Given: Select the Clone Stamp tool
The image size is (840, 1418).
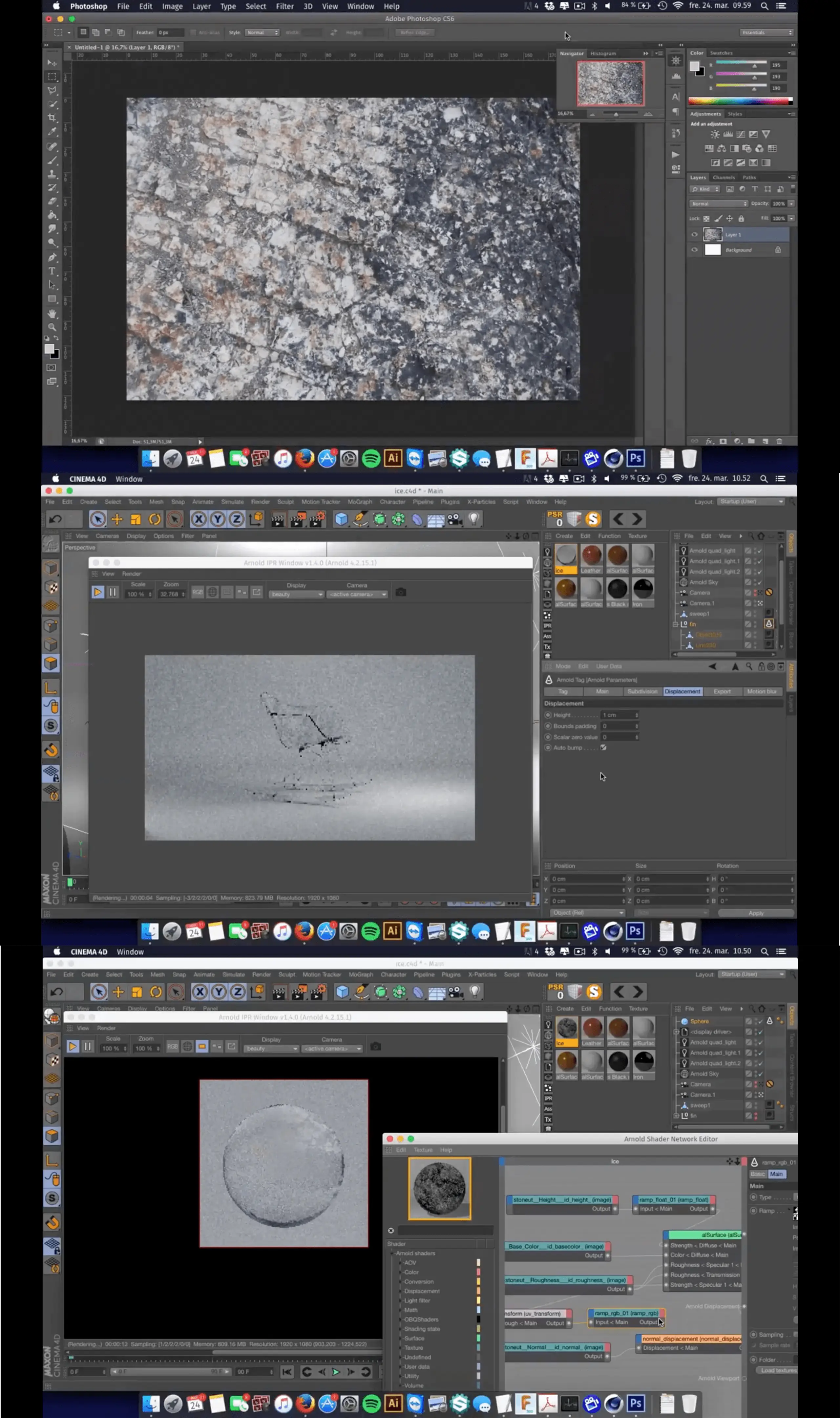Looking at the screenshot, I should 52,174.
